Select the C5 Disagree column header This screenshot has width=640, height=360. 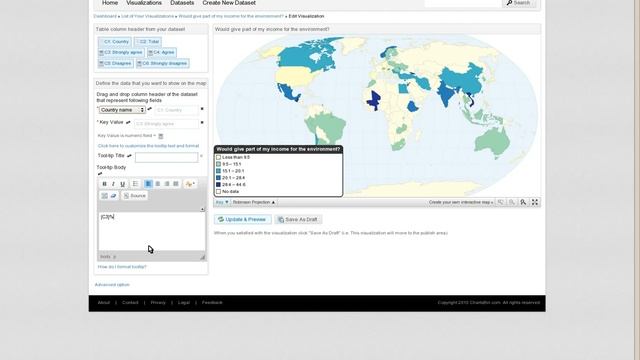click(116, 64)
